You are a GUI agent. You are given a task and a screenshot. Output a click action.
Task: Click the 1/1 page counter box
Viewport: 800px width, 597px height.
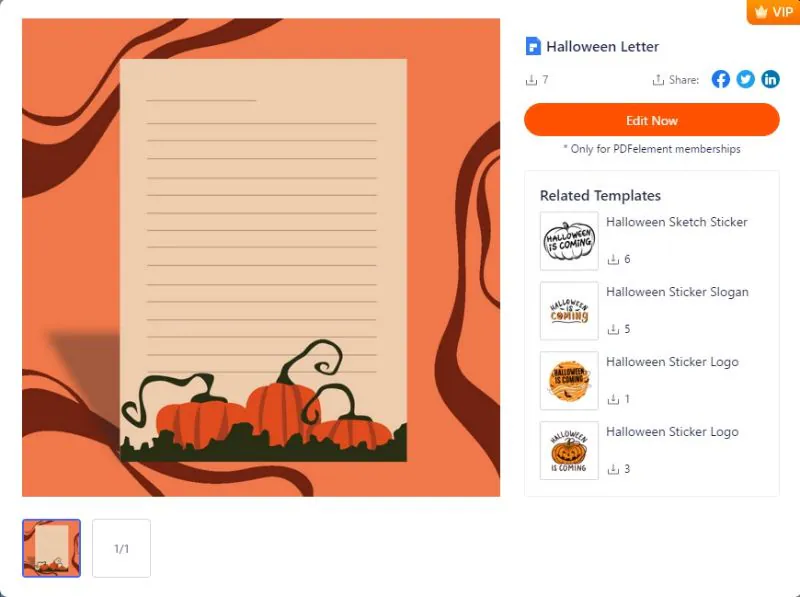coord(121,549)
